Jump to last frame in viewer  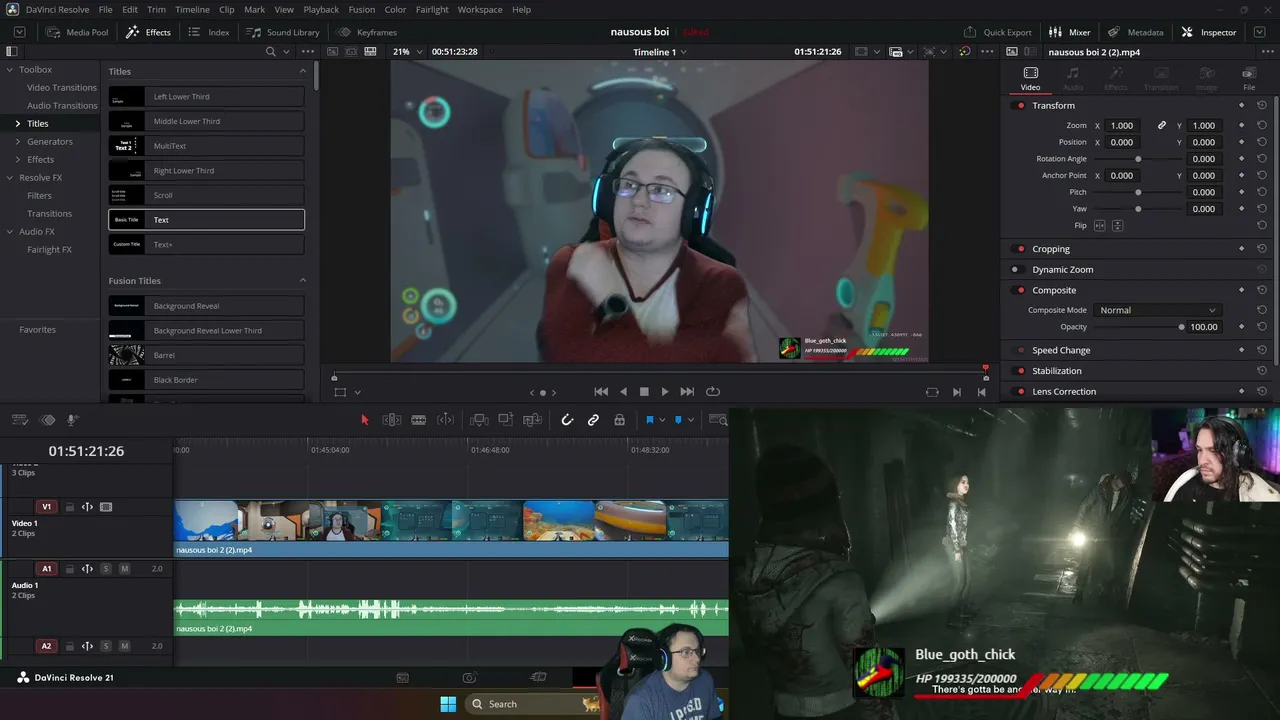[x=687, y=392]
